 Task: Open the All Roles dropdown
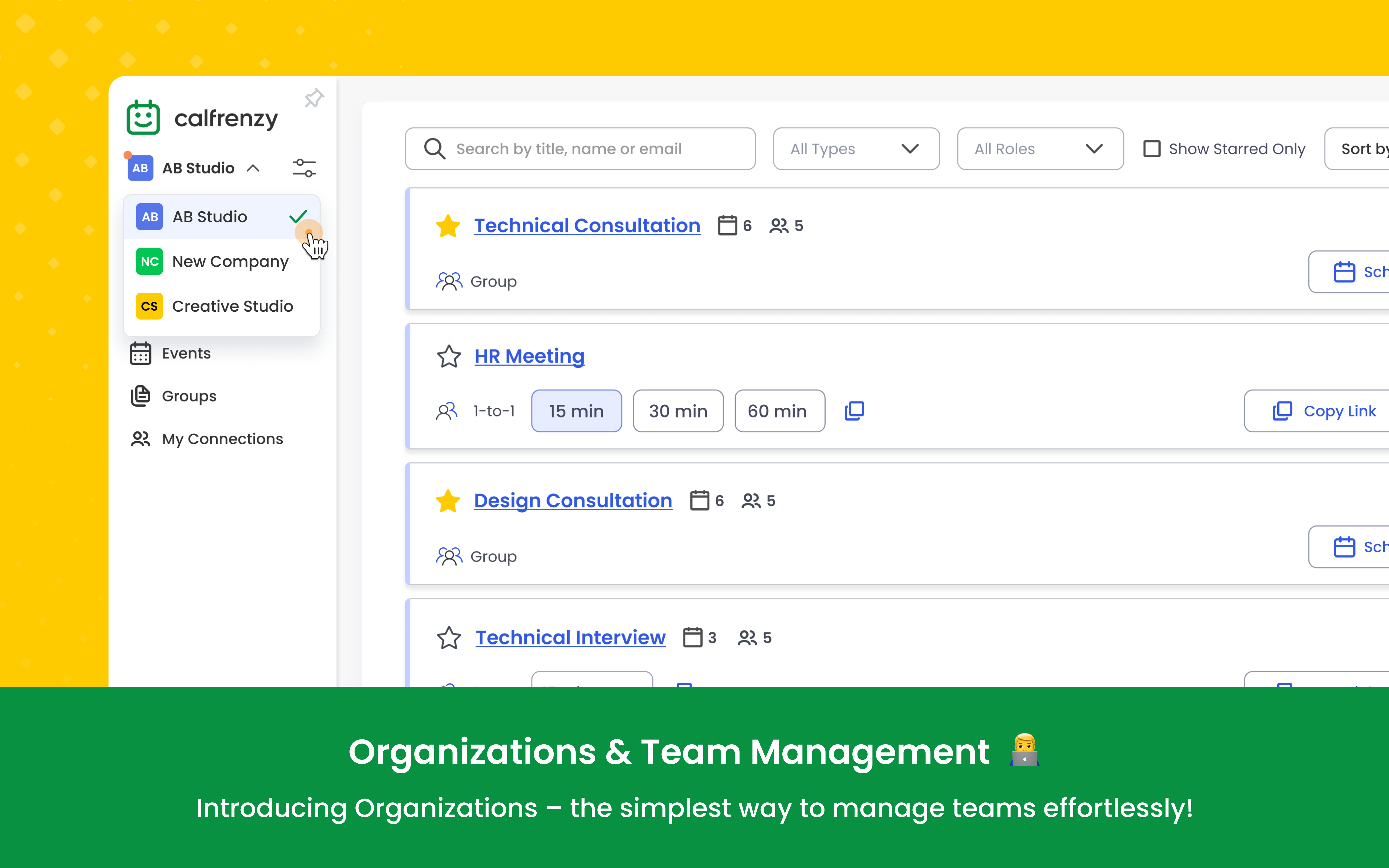pyautogui.click(x=1040, y=149)
